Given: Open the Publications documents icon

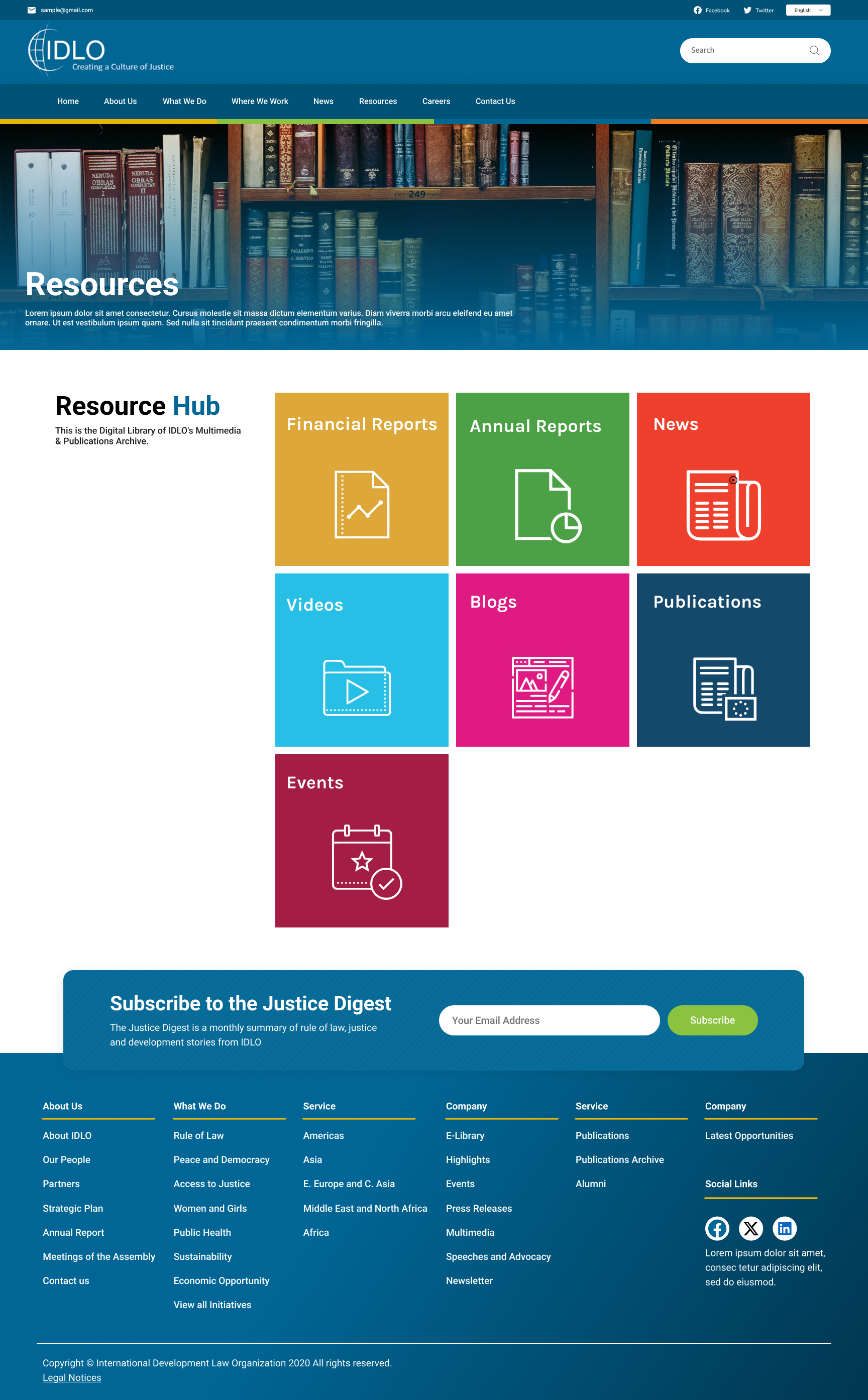Looking at the screenshot, I should click(724, 688).
